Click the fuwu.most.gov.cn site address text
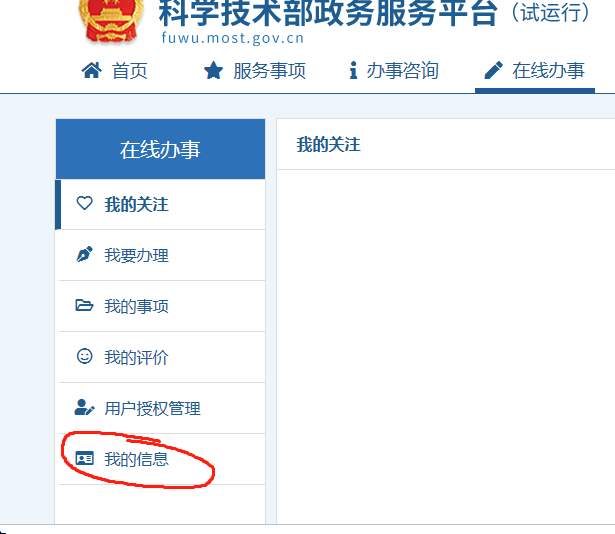The height and width of the screenshot is (534, 615). 233,38
